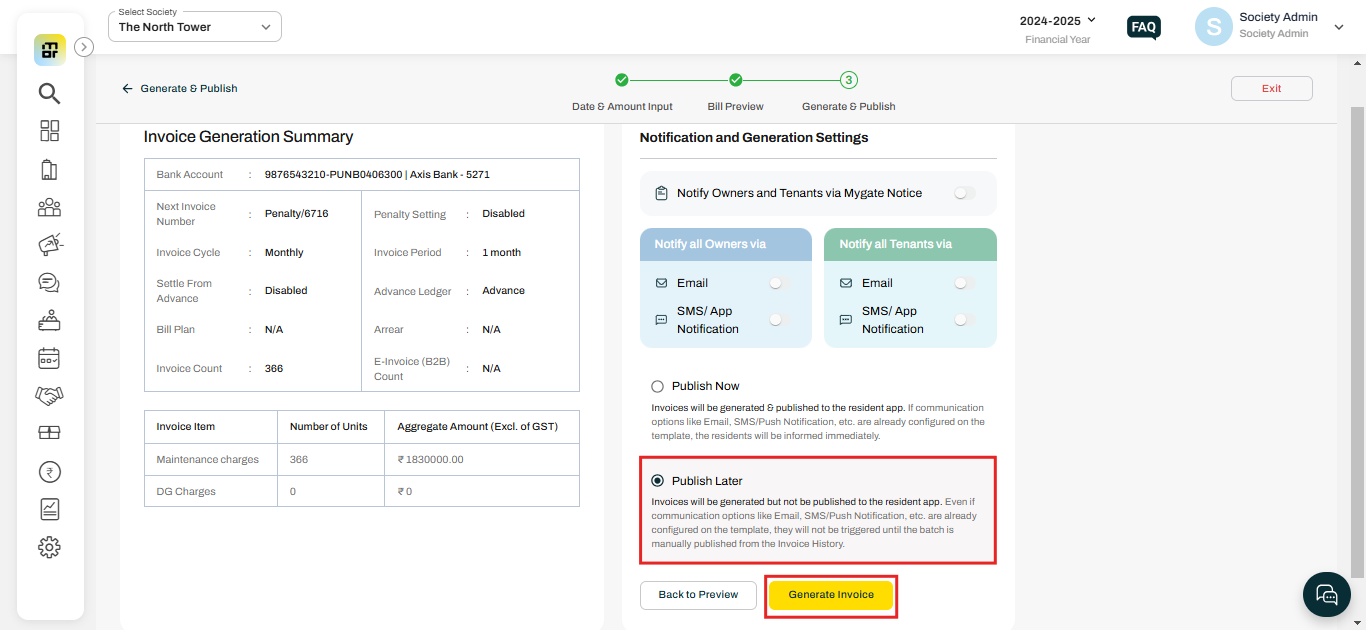Viewport: 1366px width, 630px height.
Task: Click the Notification and Generation Settings heading
Action: tap(754, 138)
